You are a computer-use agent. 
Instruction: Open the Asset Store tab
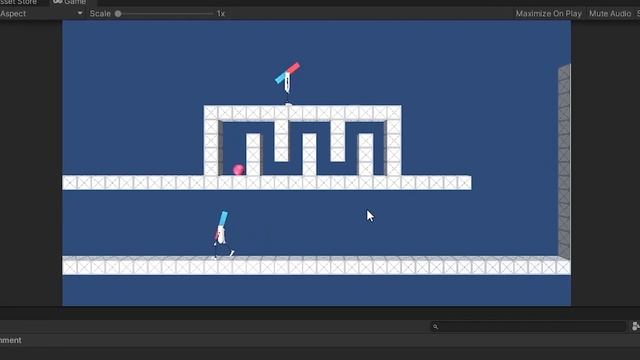[x=20, y=2]
